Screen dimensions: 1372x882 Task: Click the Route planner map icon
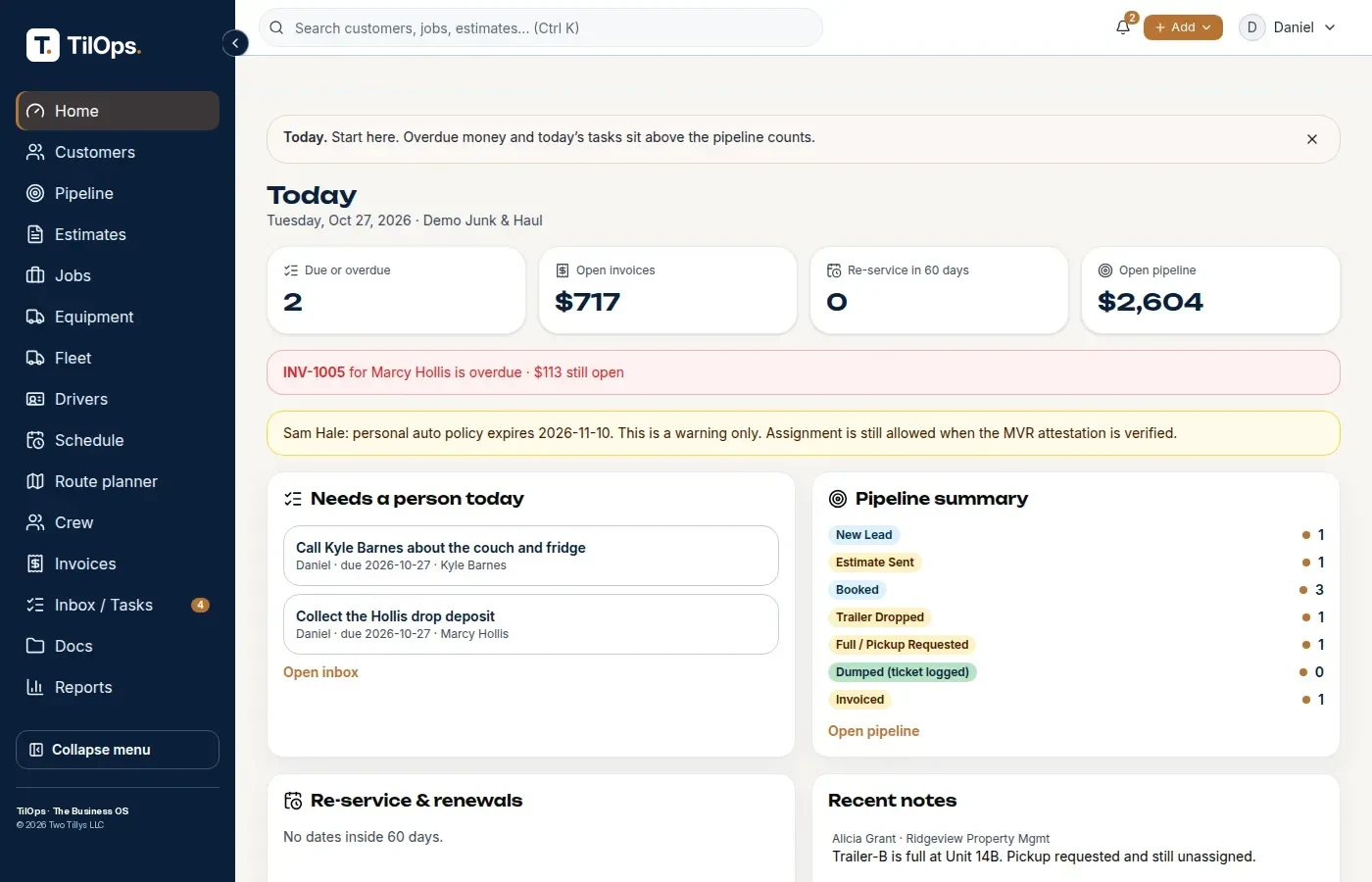35,481
